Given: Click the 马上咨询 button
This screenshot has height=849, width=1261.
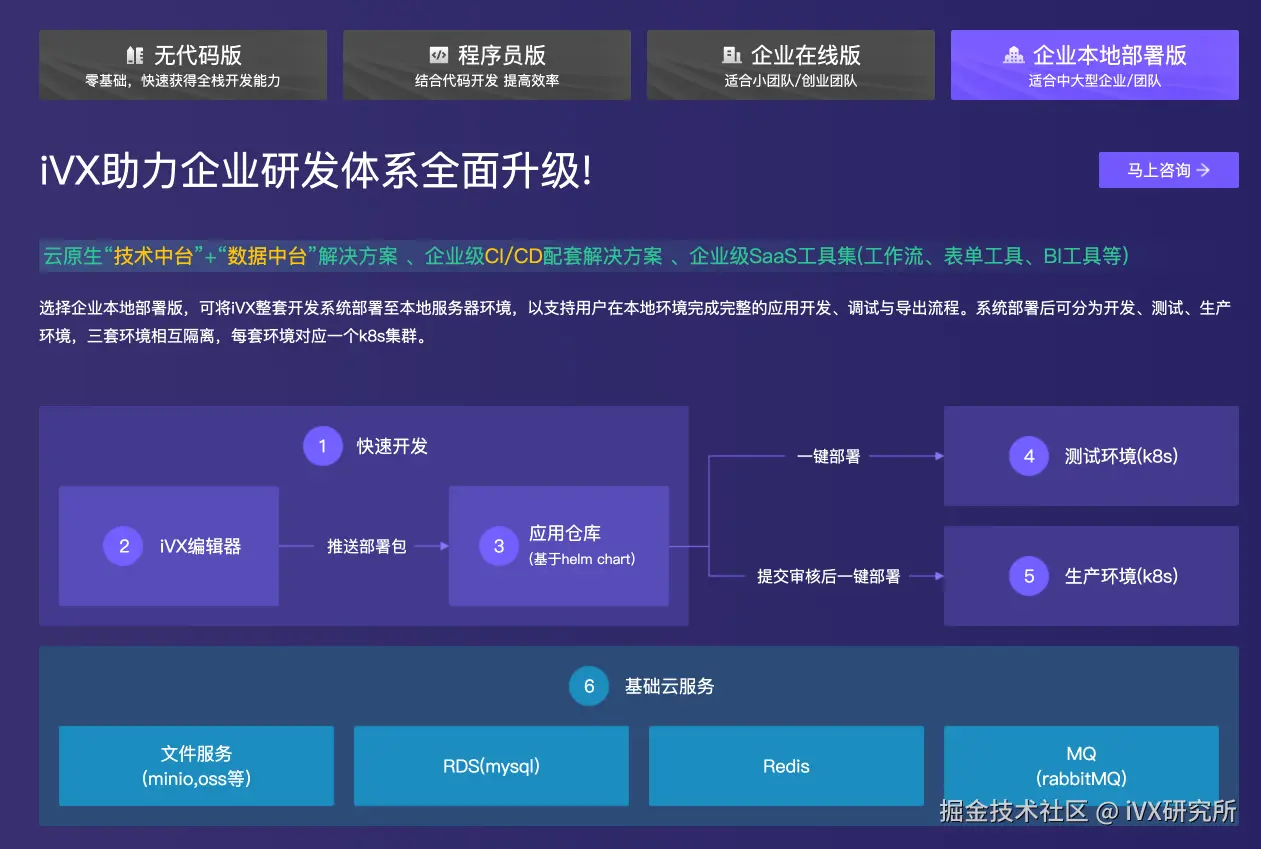Looking at the screenshot, I should pos(1169,170).
